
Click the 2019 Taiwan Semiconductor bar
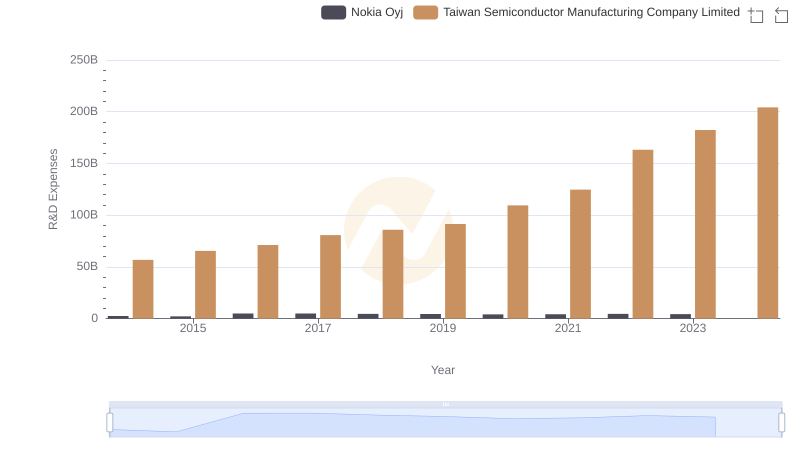point(455,271)
